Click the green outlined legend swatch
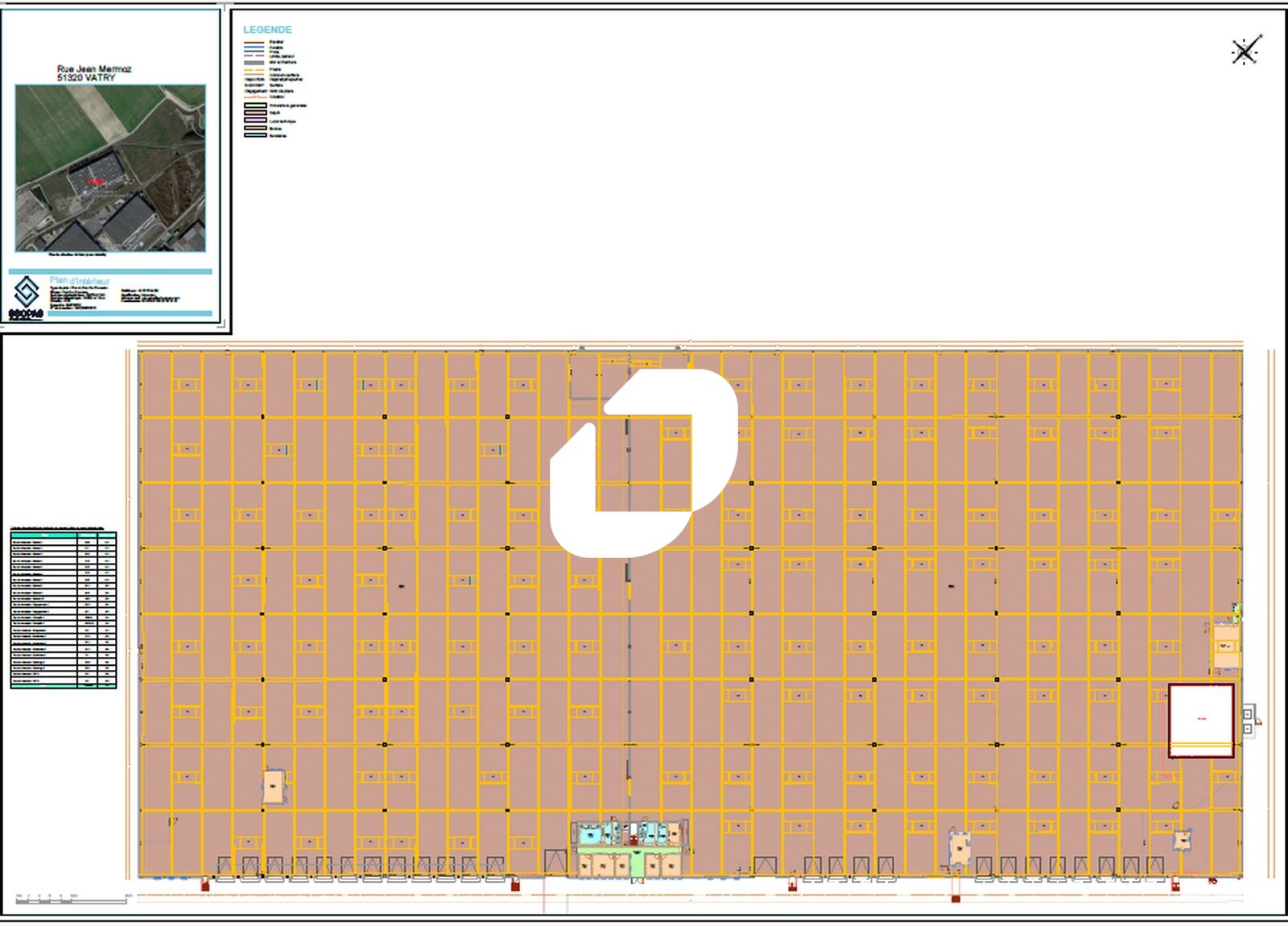 coord(255,105)
